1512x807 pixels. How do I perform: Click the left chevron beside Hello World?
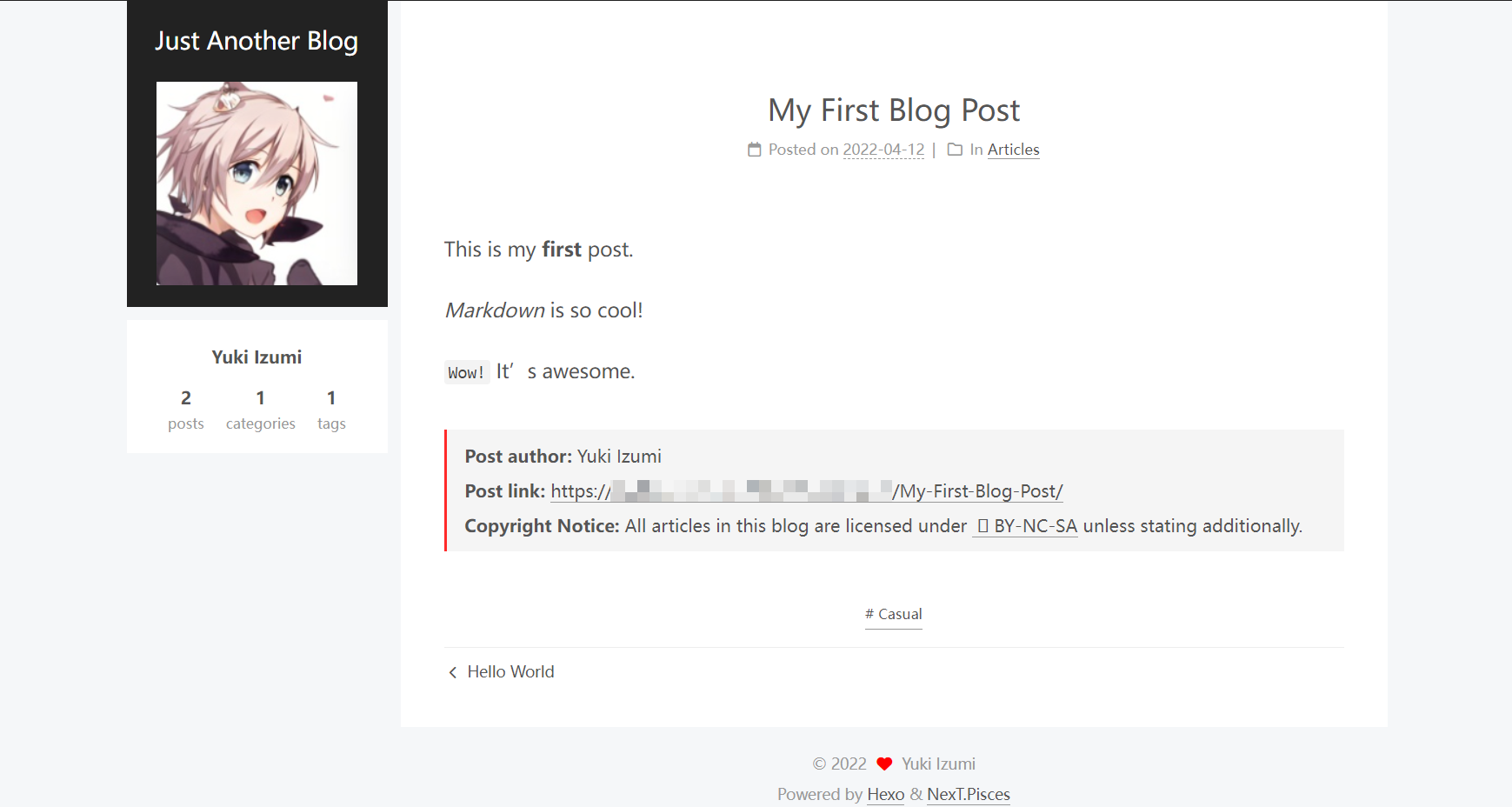pyautogui.click(x=452, y=672)
